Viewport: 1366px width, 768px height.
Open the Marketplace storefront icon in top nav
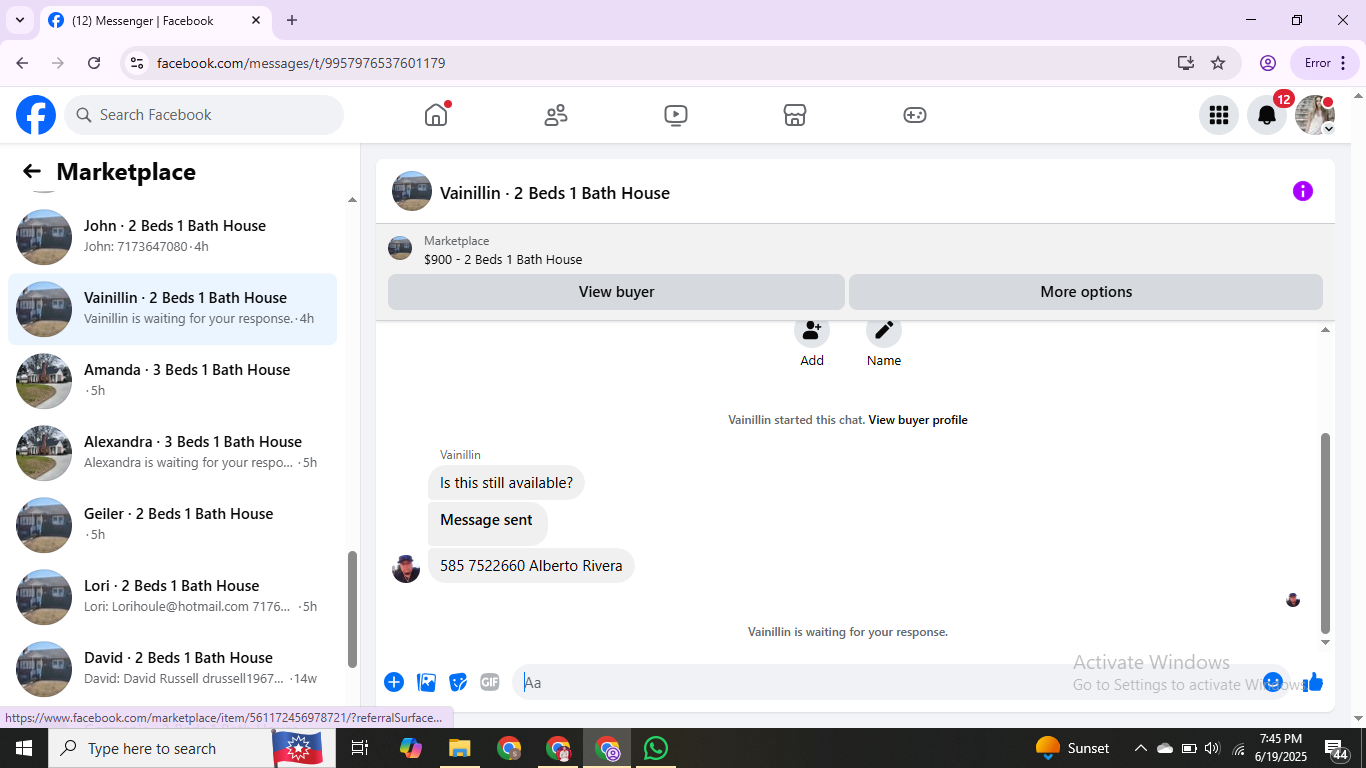795,115
